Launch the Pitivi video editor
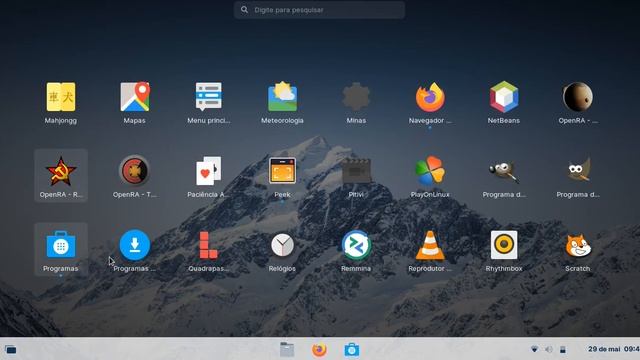 [x=356, y=171]
